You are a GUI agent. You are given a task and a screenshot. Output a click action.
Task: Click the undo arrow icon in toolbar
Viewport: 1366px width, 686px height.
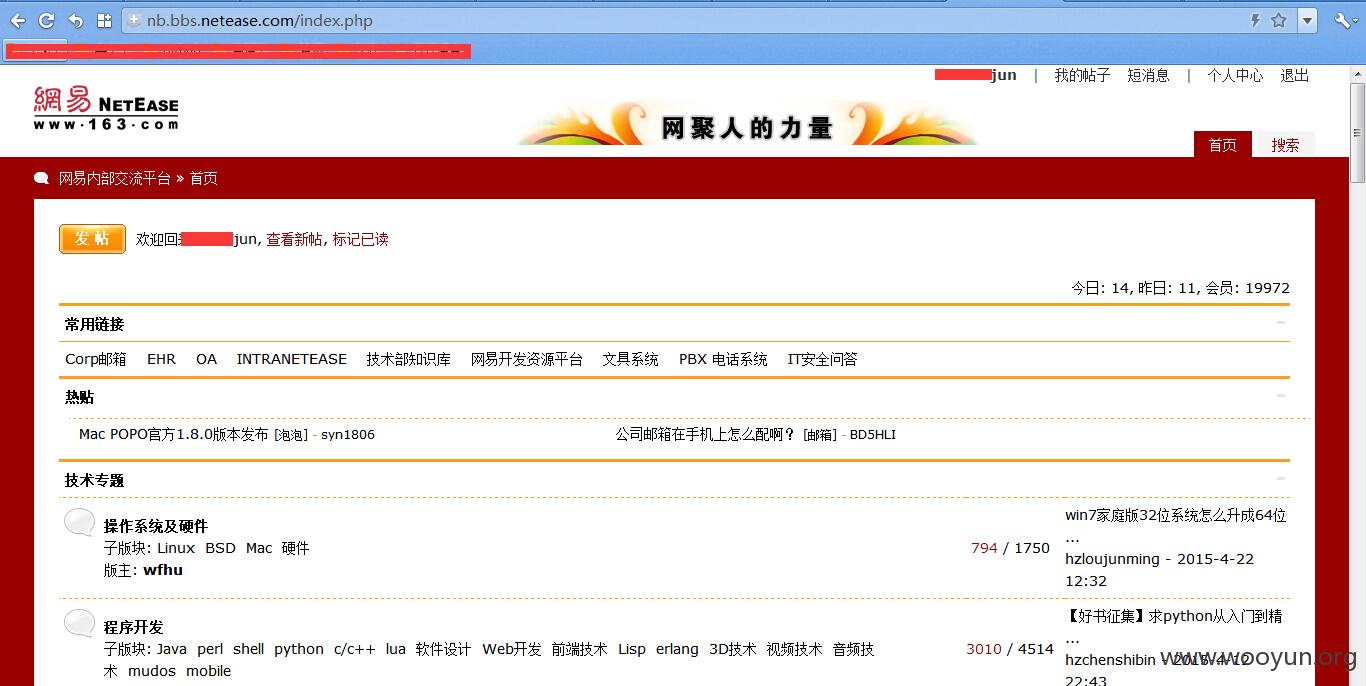pyautogui.click(x=75, y=20)
